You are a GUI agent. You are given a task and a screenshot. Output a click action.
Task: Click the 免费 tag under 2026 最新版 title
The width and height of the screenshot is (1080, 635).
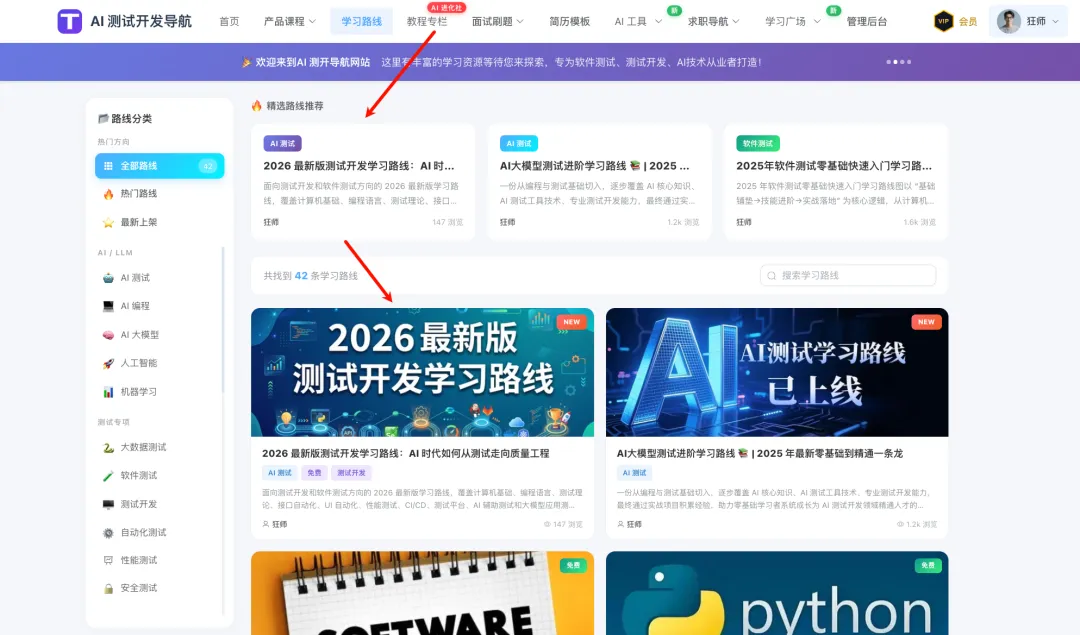[314, 472]
